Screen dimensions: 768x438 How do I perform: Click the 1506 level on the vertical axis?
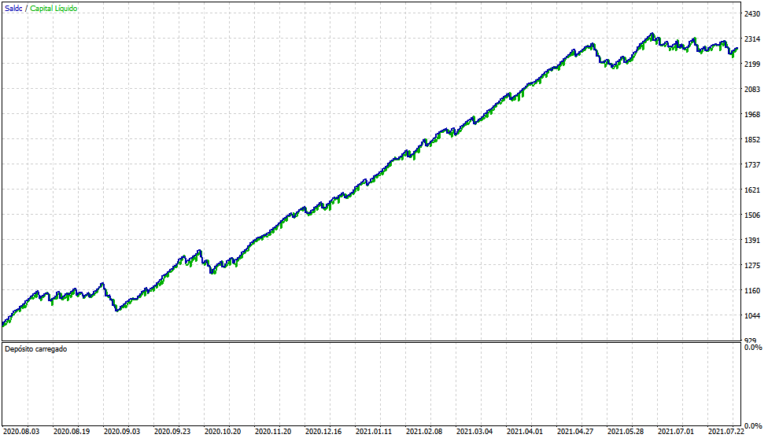pyautogui.click(x=752, y=215)
